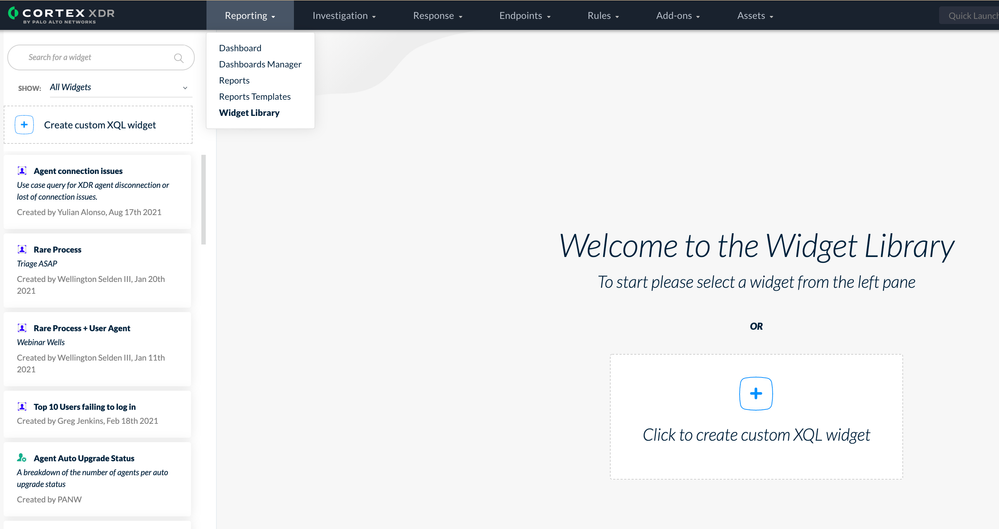
Task: Click the icon next to Rare Process widget
Action: (22, 249)
